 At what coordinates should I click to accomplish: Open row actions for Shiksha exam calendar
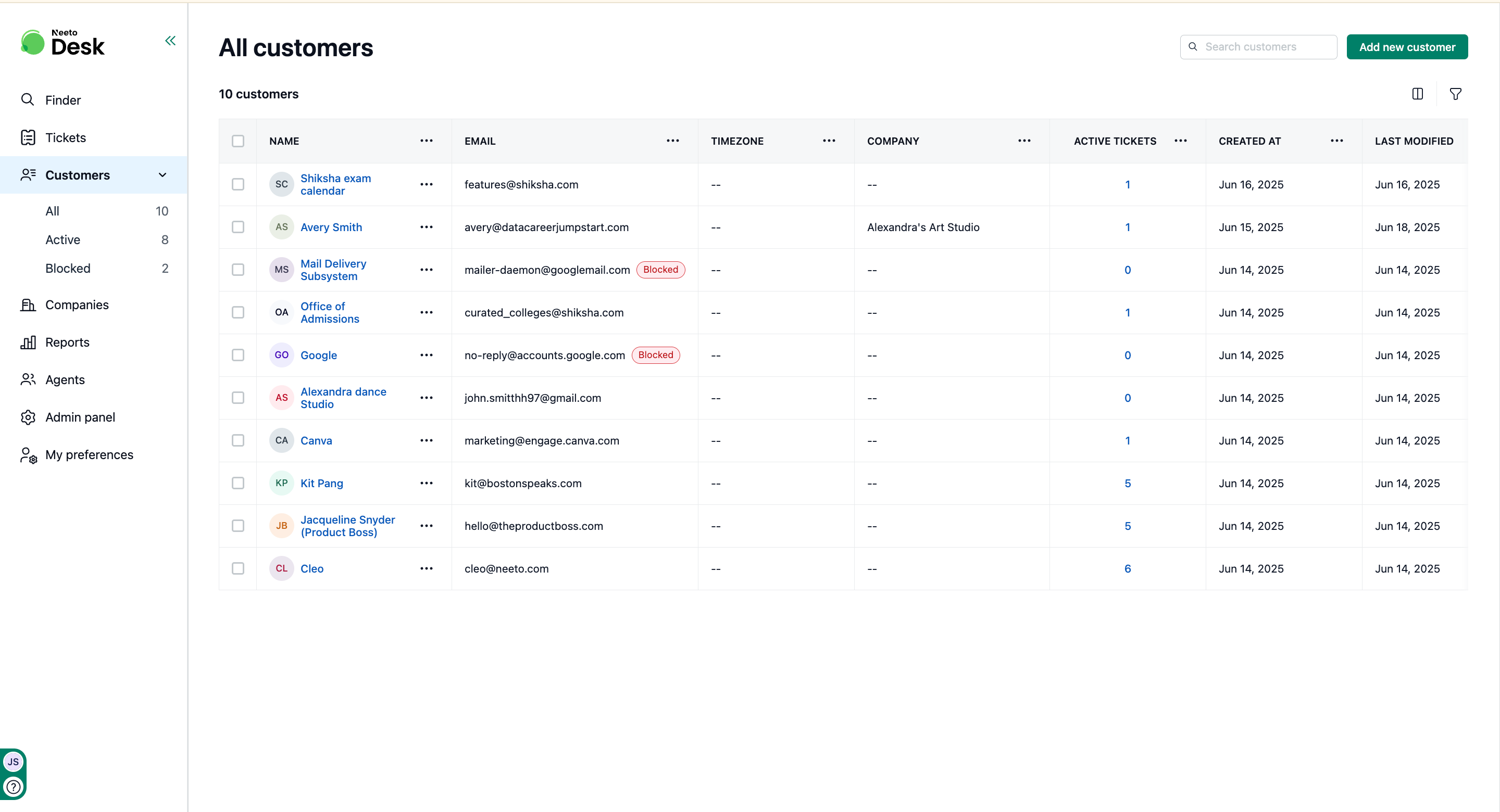(x=426, y=184)
